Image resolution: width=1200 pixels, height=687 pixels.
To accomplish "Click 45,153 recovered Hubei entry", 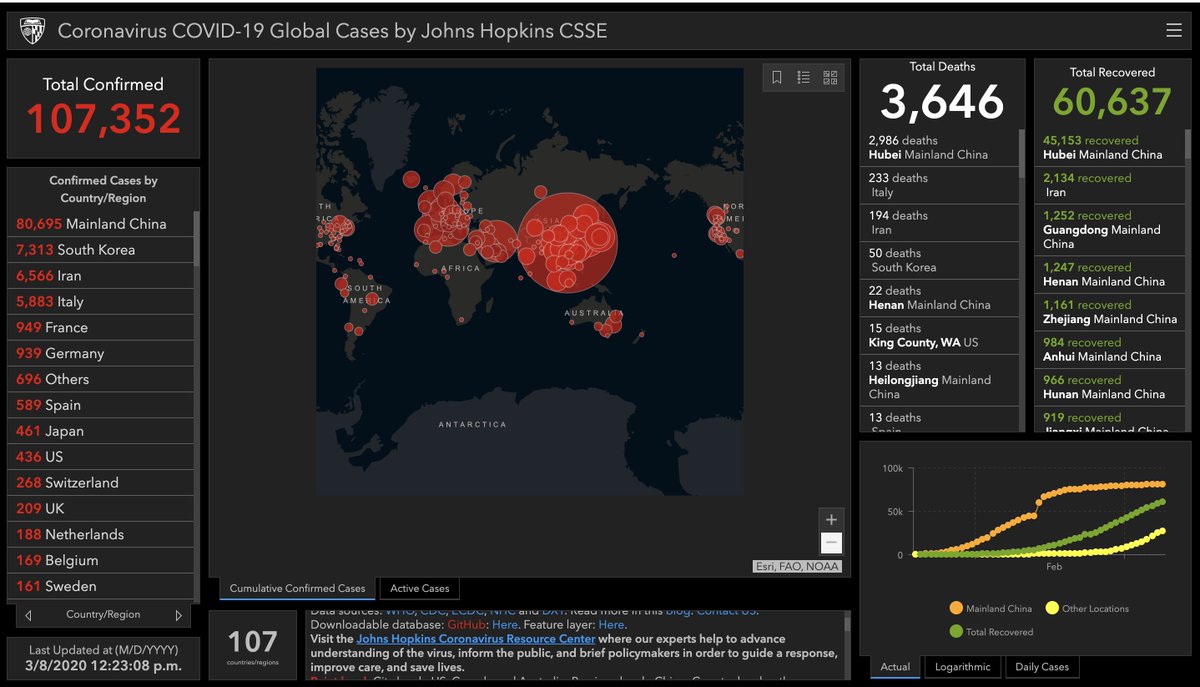I will (x=1110, y=148).
